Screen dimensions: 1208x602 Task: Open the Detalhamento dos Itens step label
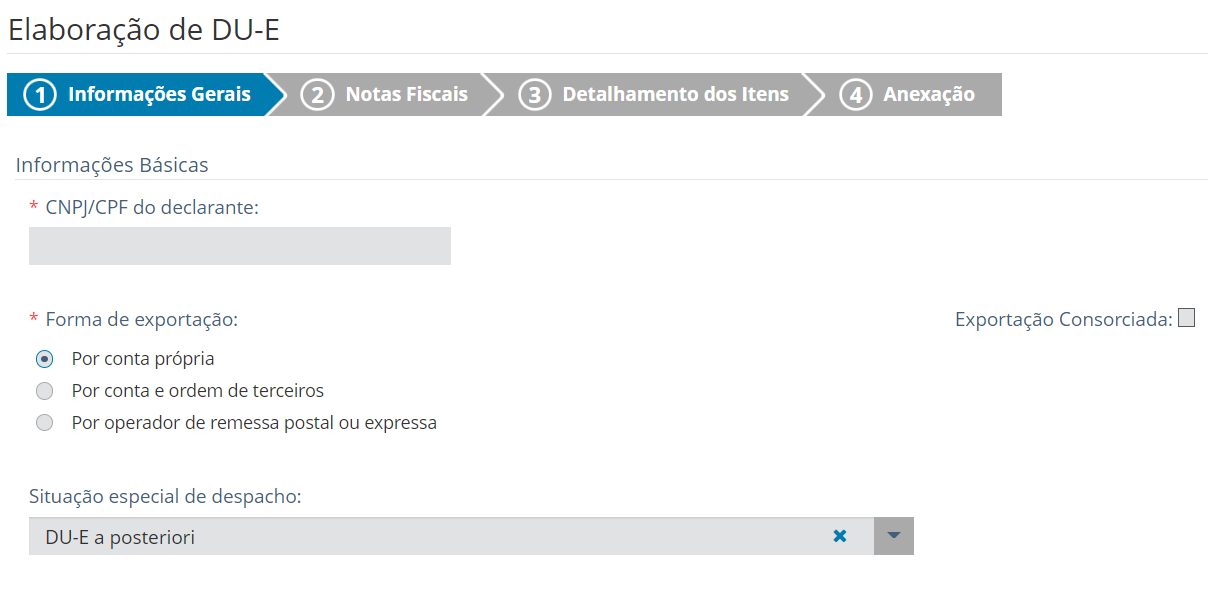675,95
